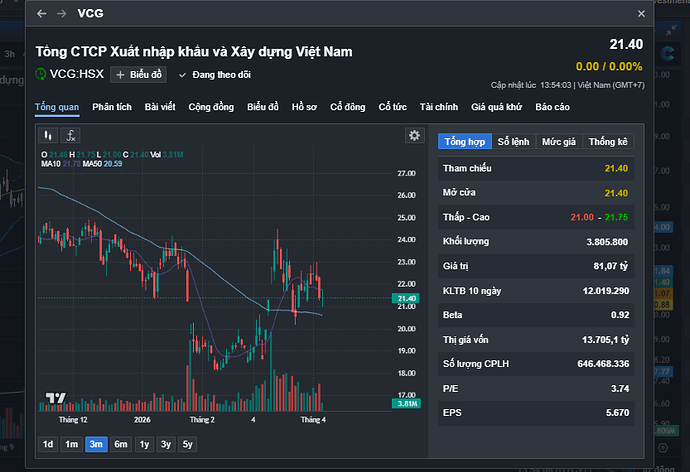Select the Tổng hợp panel tab

[465, 142]
